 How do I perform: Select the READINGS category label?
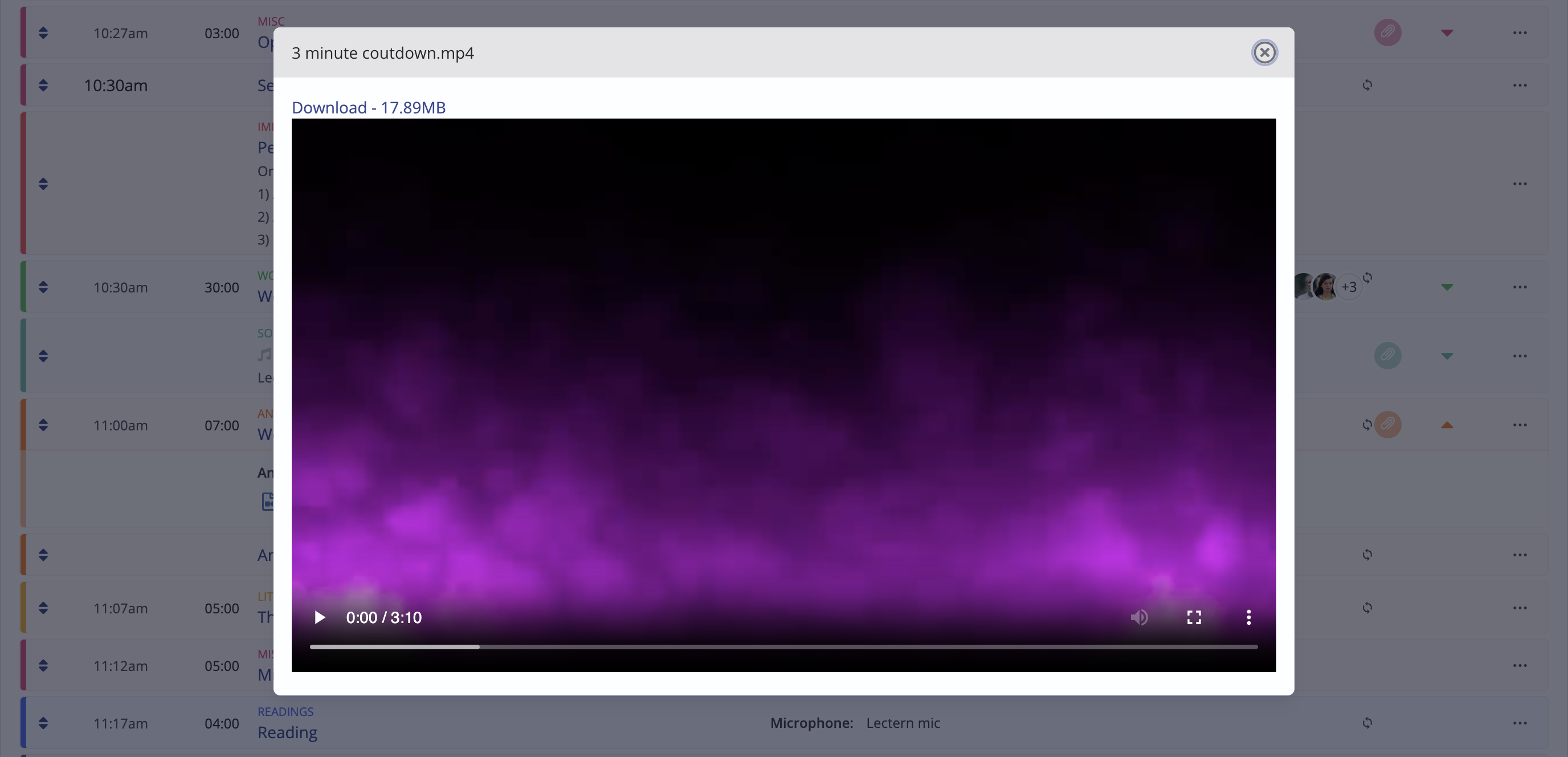[285, 711]
